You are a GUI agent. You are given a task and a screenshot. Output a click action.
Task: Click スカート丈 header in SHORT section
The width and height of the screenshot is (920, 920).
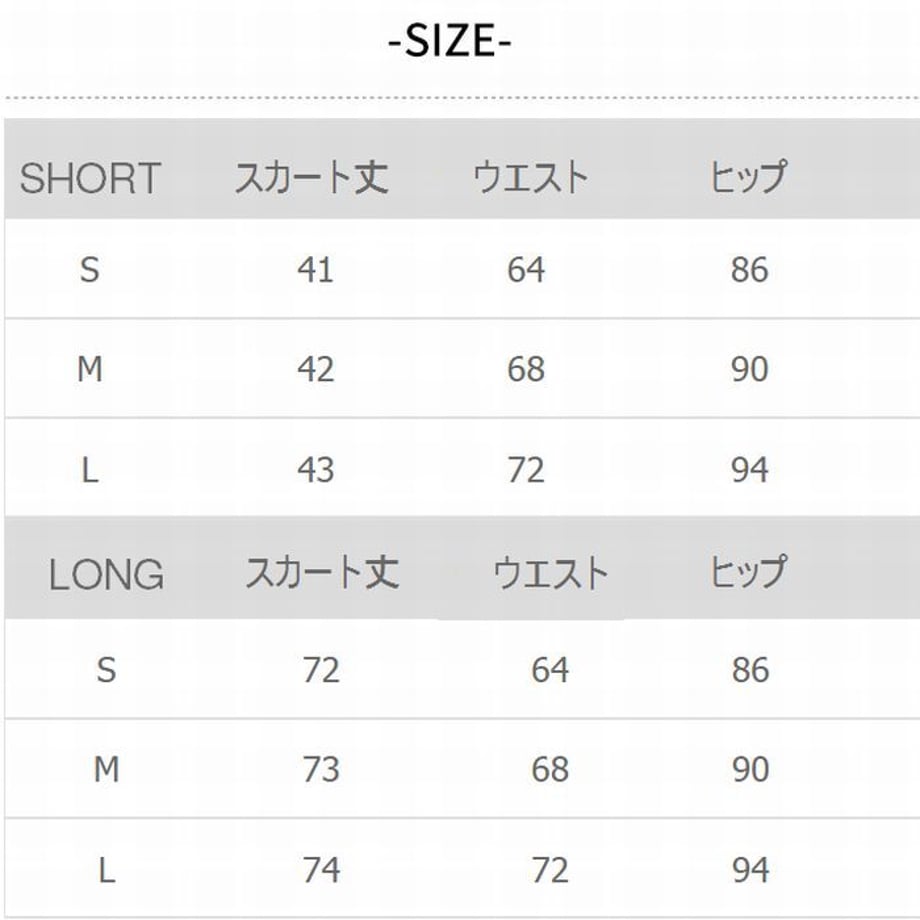click(x=312, y=177)
